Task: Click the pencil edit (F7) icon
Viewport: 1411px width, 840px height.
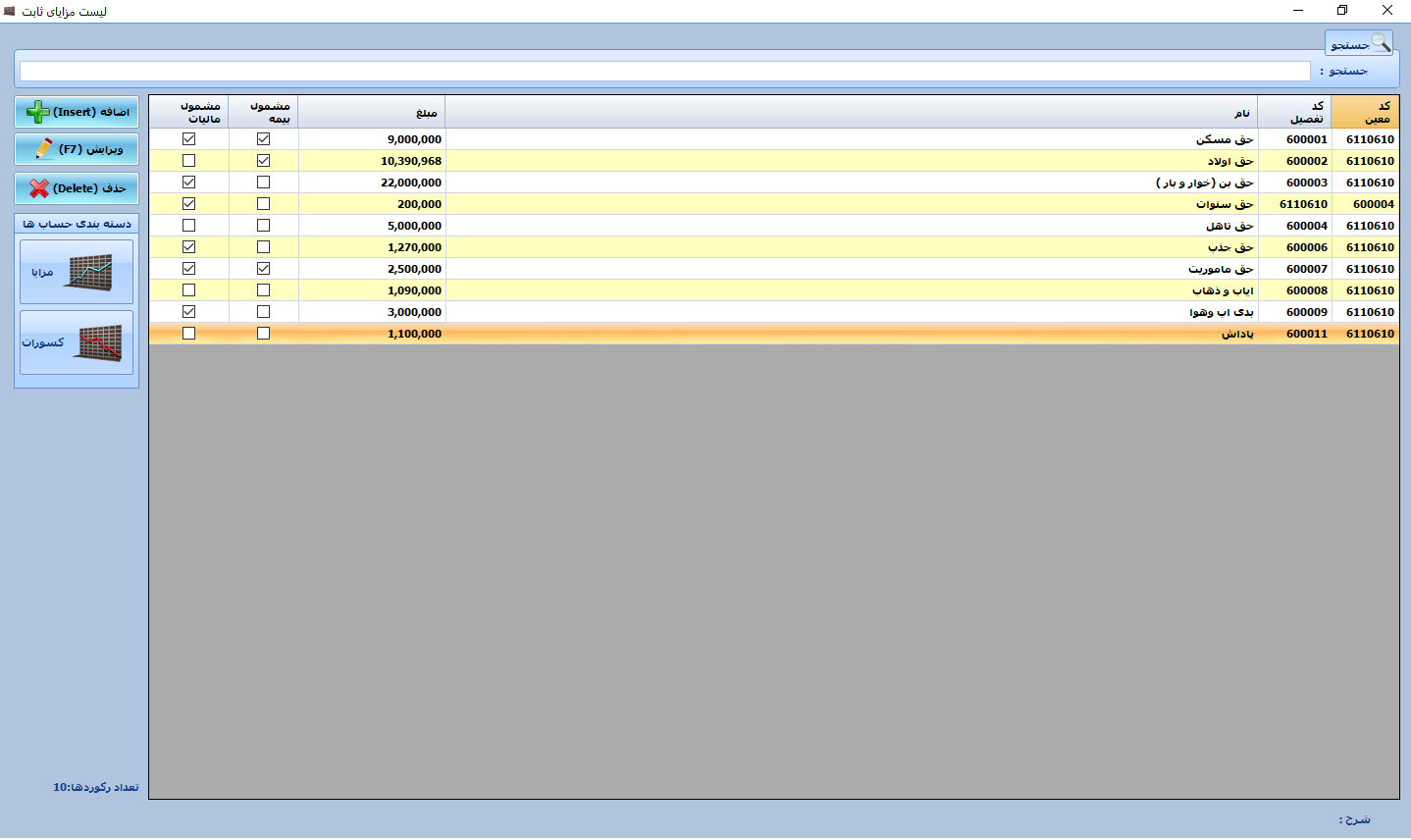Action: coord(44,149)
